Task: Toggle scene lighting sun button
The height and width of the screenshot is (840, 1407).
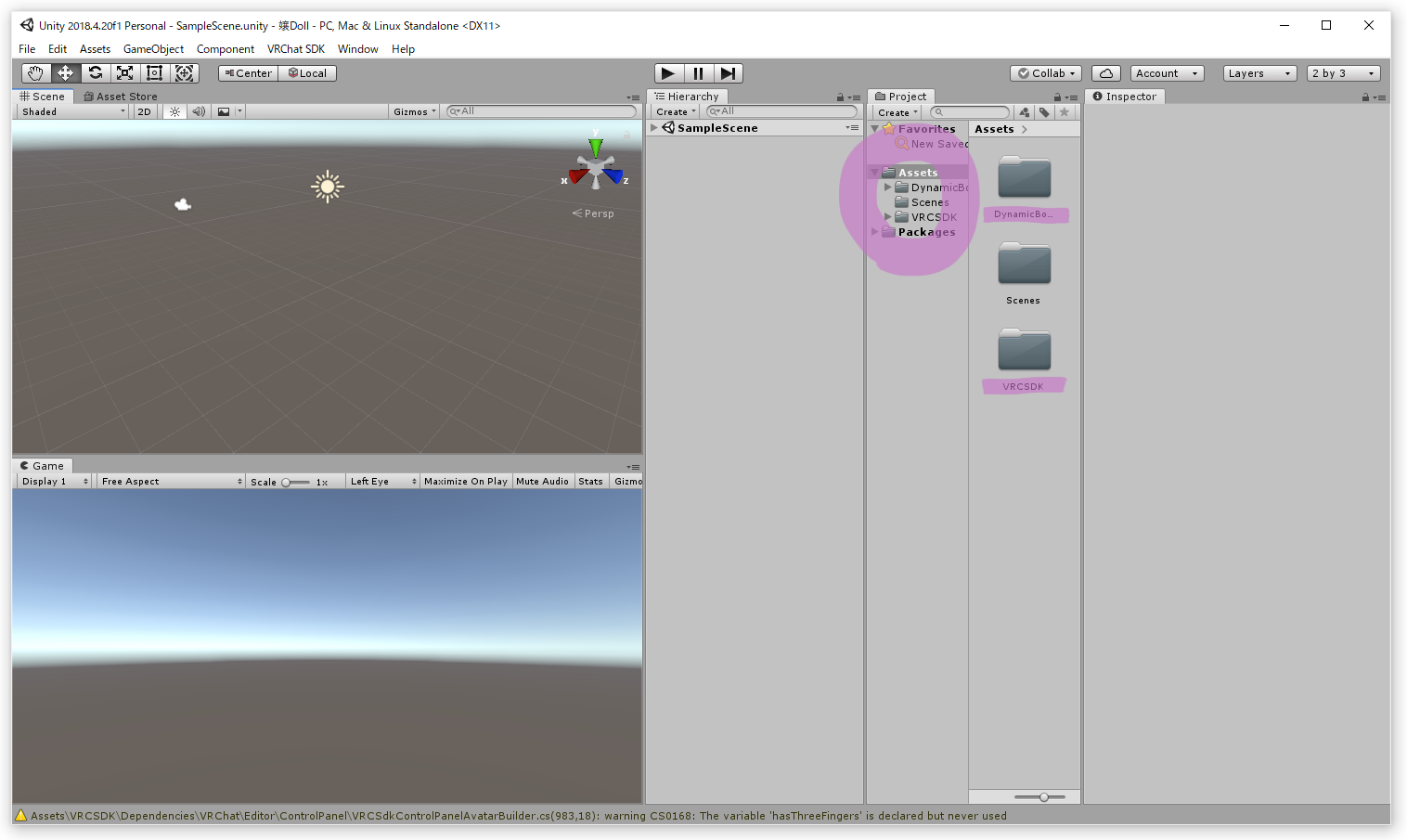Action: [174, 111]
